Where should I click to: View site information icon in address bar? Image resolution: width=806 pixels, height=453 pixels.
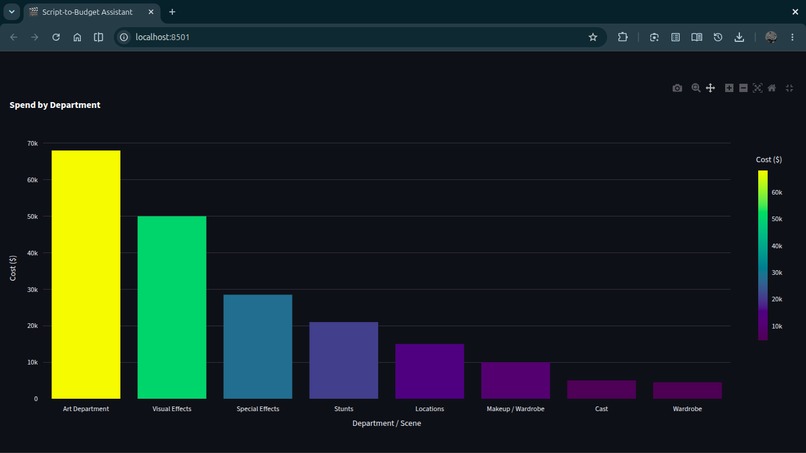click(x=124, y=37)
